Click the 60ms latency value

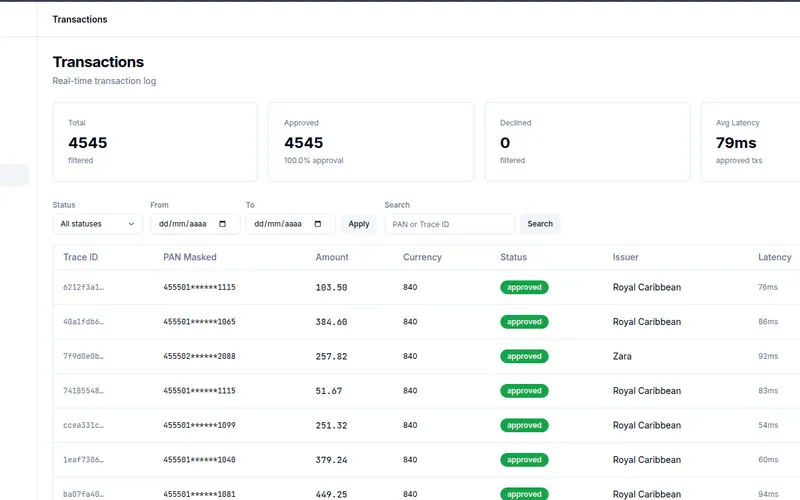(x=768, y=460)
